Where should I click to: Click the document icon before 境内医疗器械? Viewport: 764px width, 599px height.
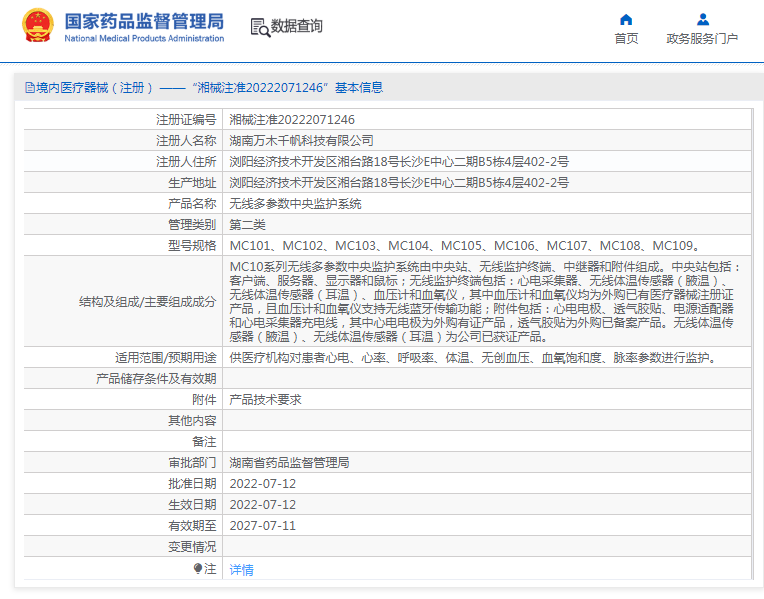coord(30,88)
